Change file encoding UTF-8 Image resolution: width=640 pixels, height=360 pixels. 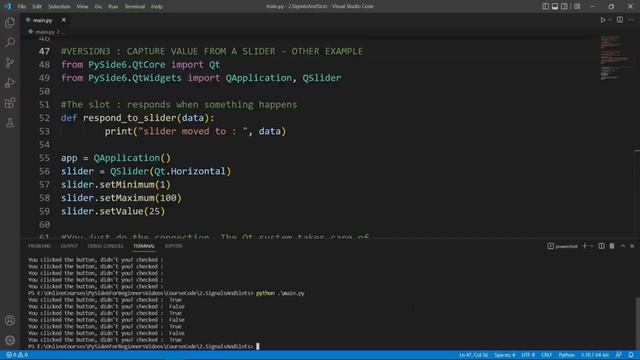[528, 355]
